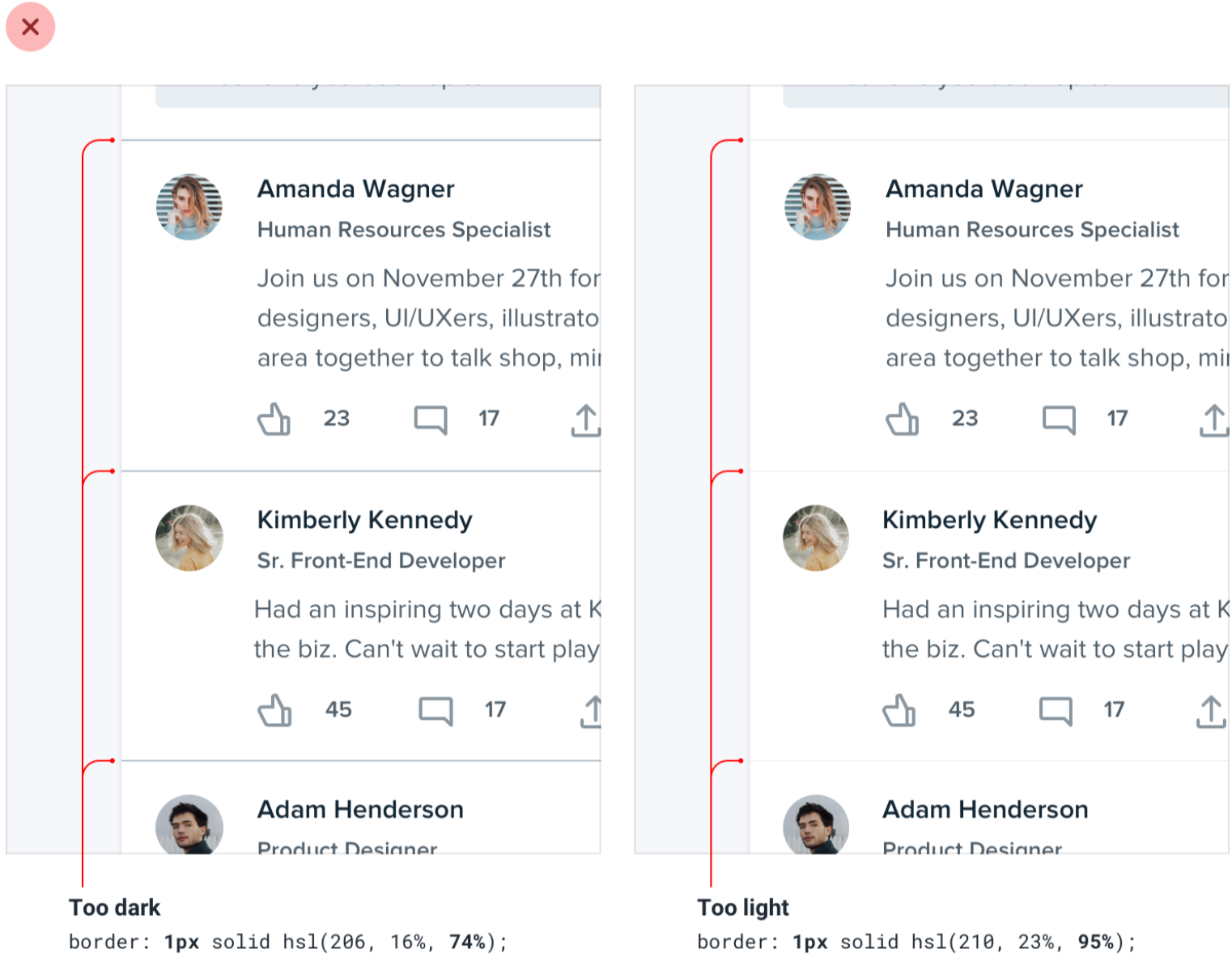Viewport: 1232px width, 962px height.
Task: Open comments on Amanda's post in left panel
Action: click(431, 419)
